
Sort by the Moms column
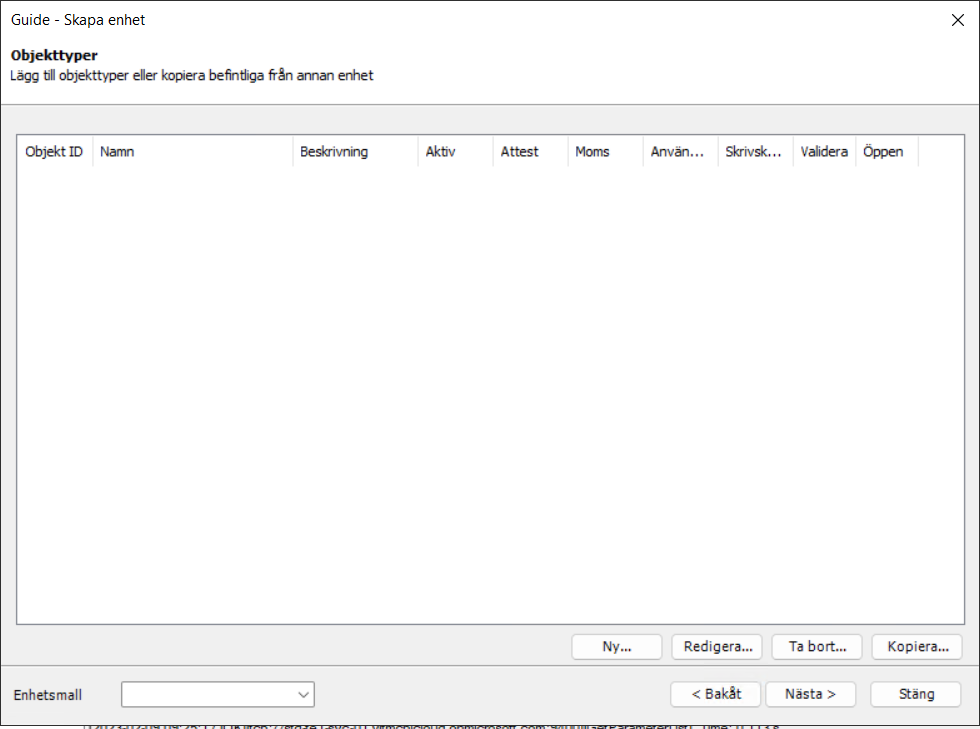pos(601,151)
